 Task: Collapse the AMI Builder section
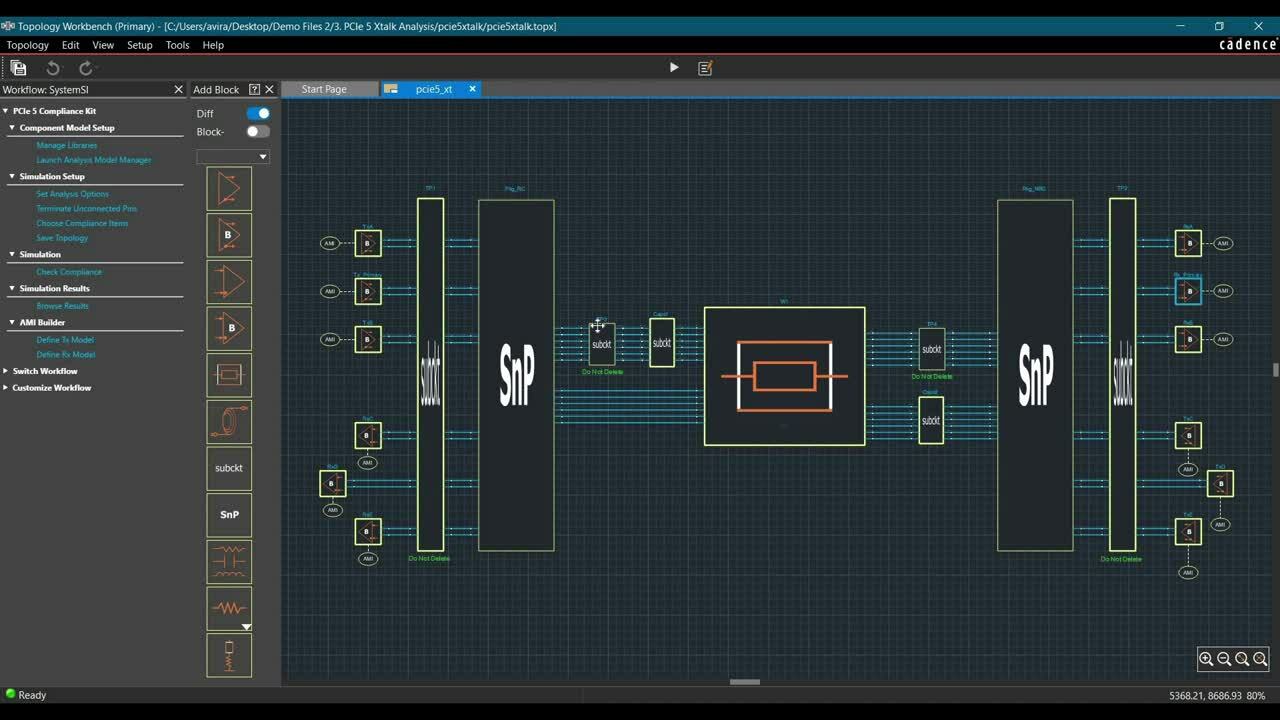pyautogui.click(x=12, y=322)
